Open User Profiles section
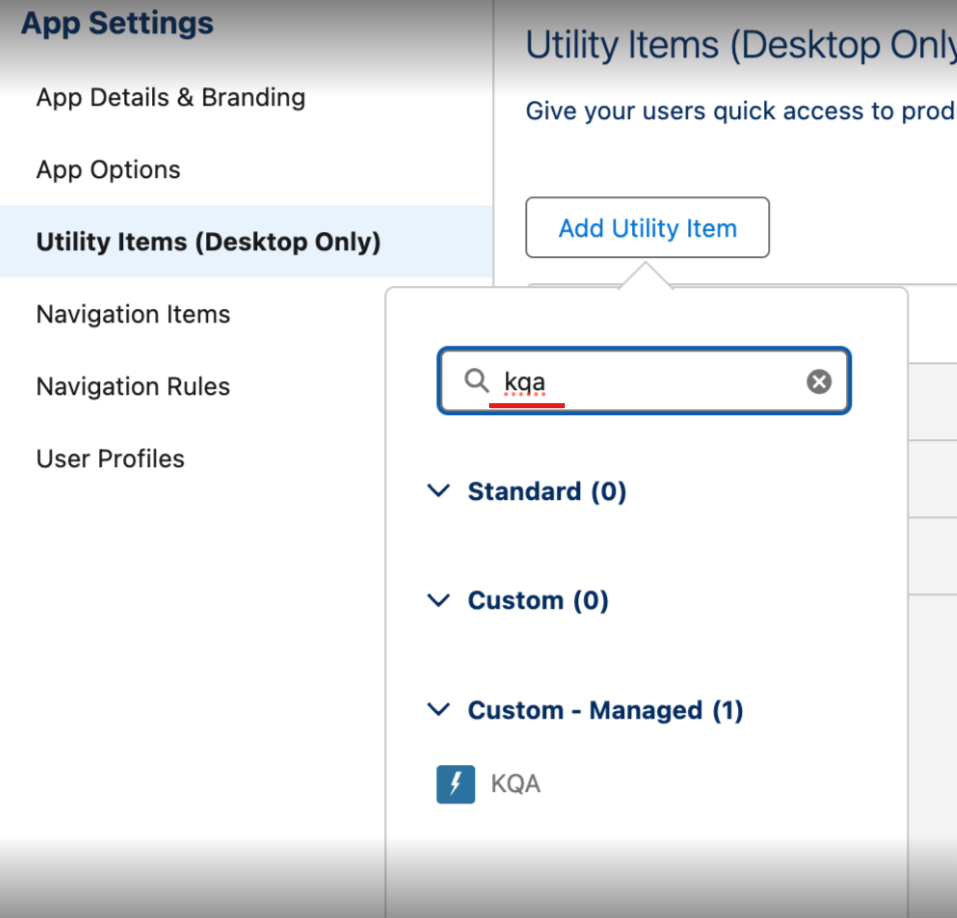 click(x=110, y=458)
